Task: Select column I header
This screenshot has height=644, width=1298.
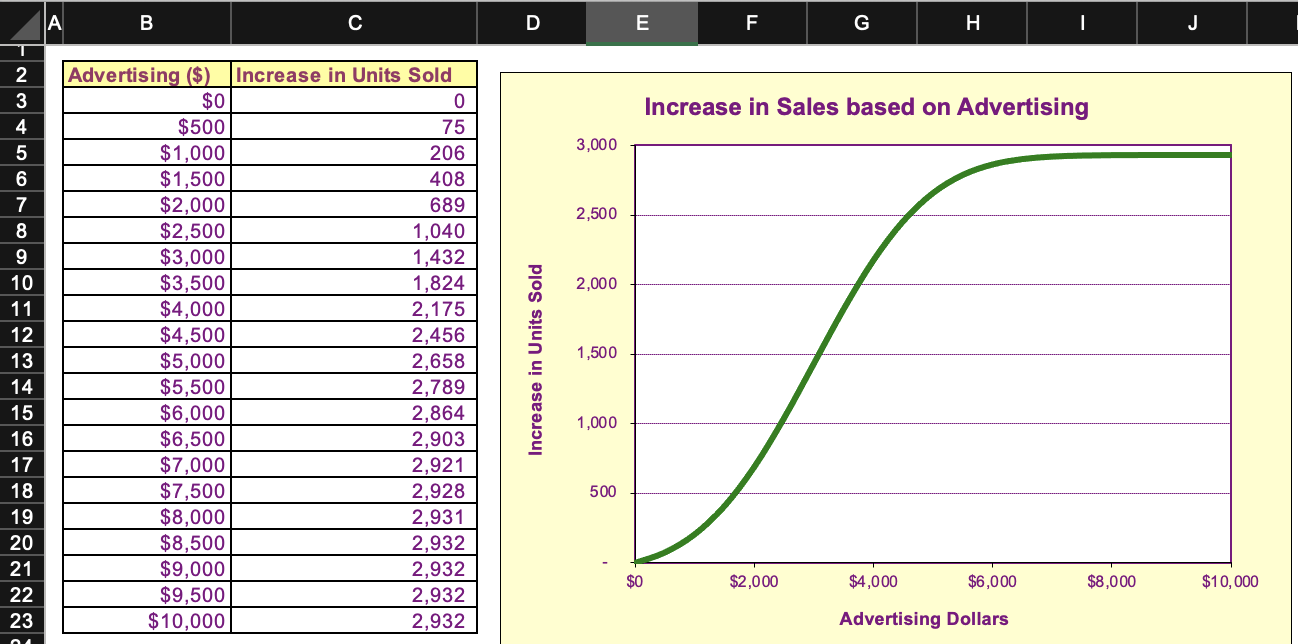Action: pyautogui.click(x=1083, y=23)
